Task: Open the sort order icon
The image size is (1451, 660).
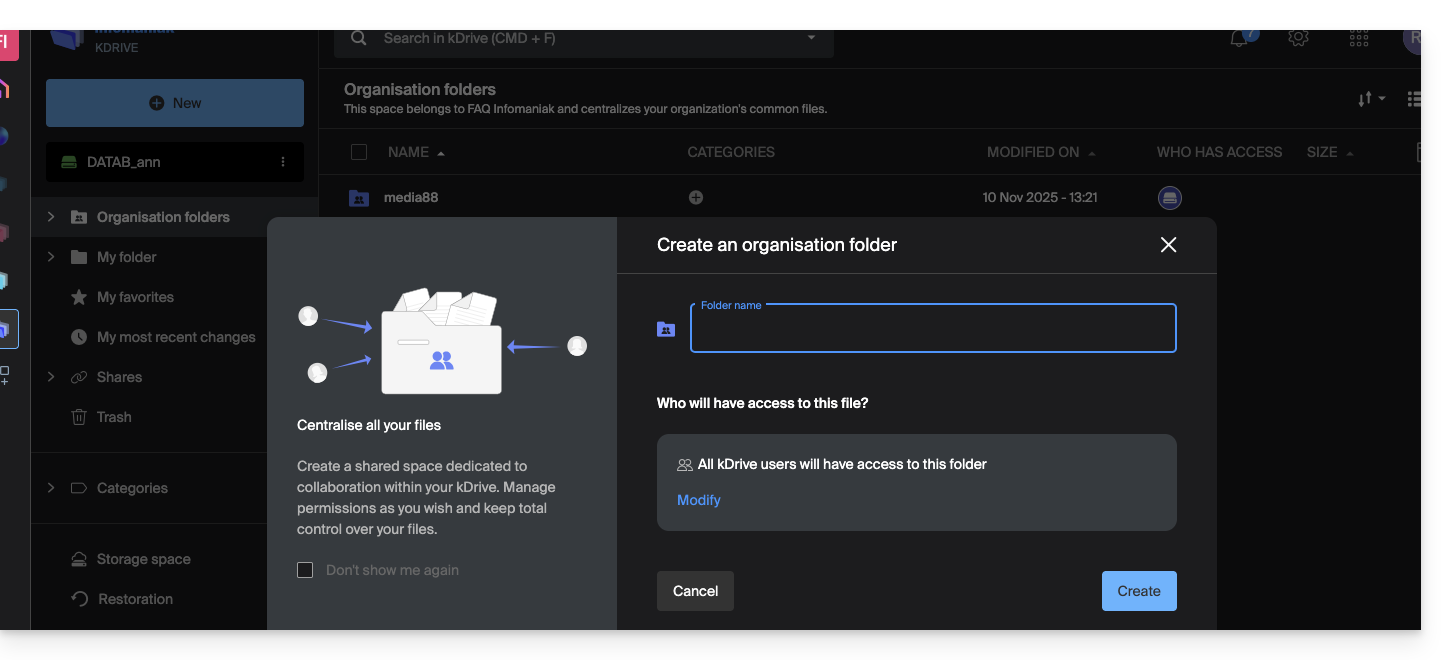Action: 1370,99
